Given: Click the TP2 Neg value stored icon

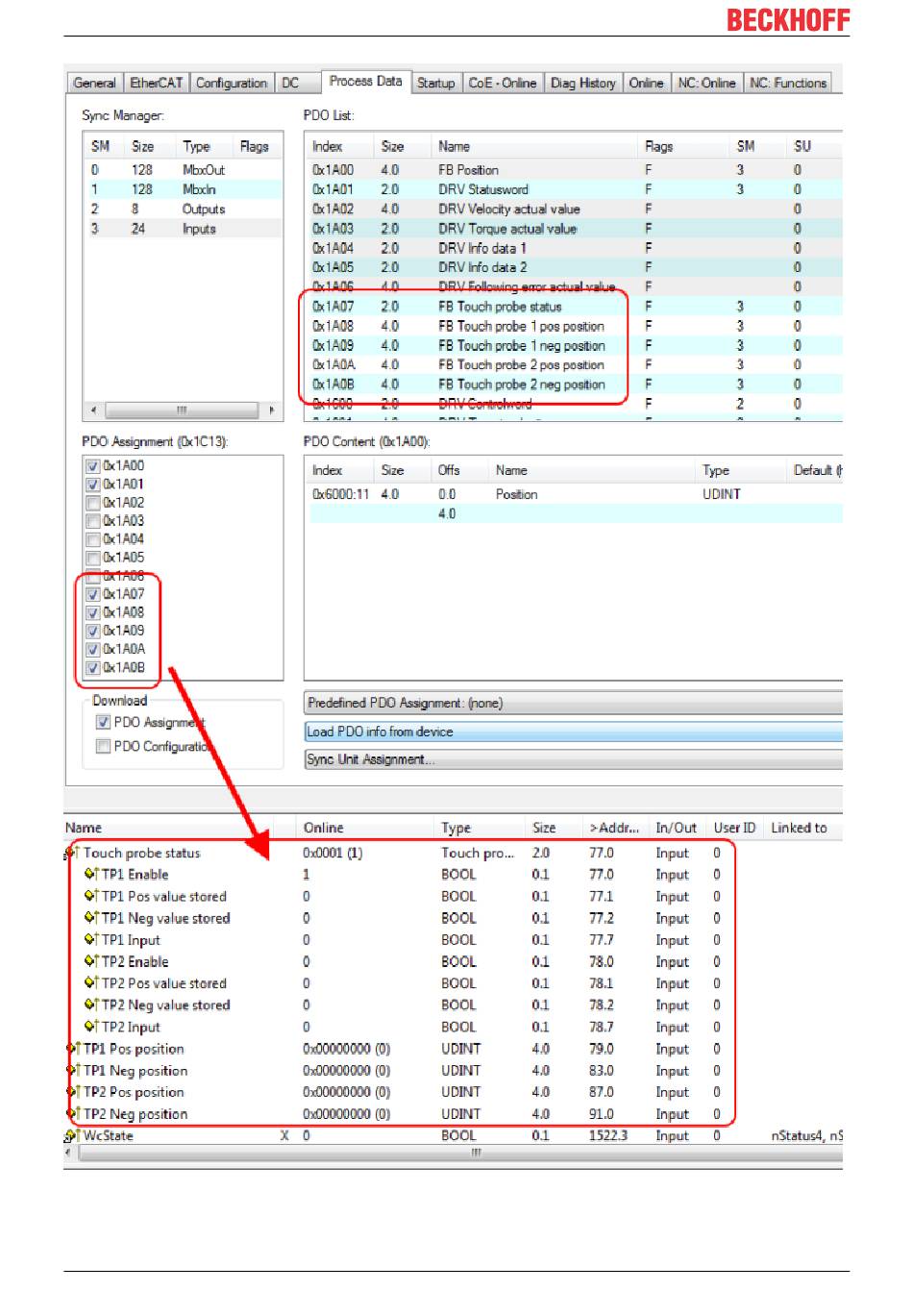Looking at the screenshot, I should coord(91,1005).
